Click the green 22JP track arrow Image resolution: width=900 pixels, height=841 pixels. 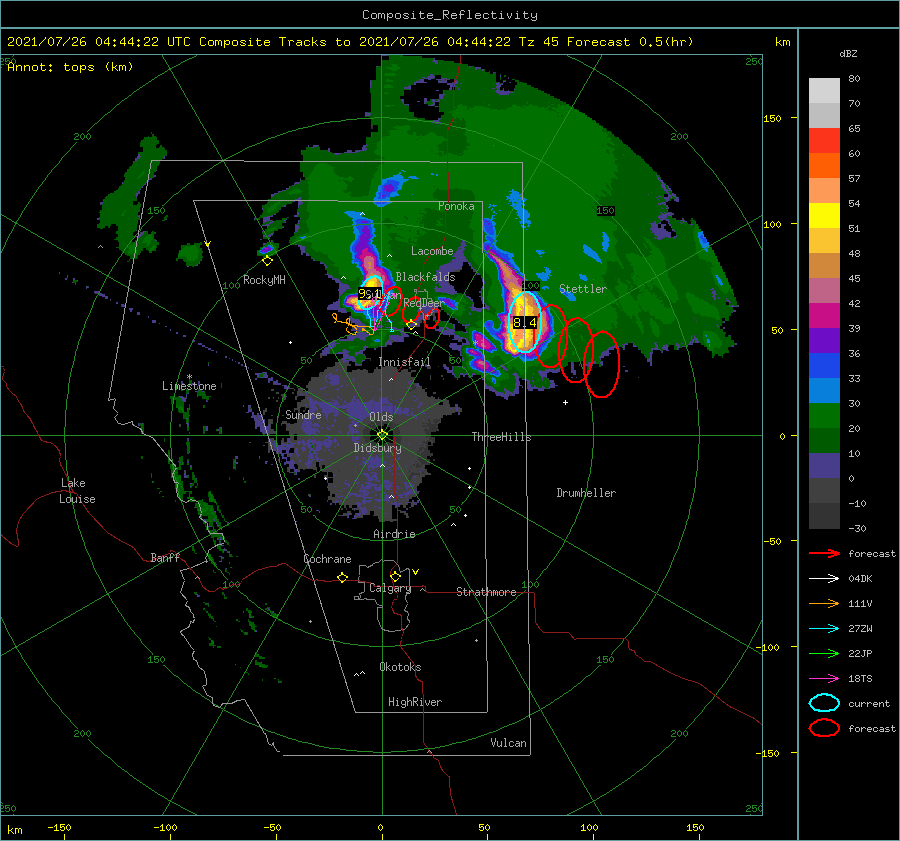click(x=824, y=653)
